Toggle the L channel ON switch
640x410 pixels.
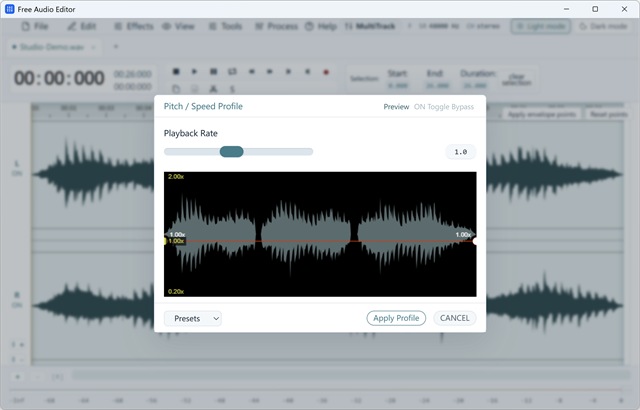[x=17, y=173]
